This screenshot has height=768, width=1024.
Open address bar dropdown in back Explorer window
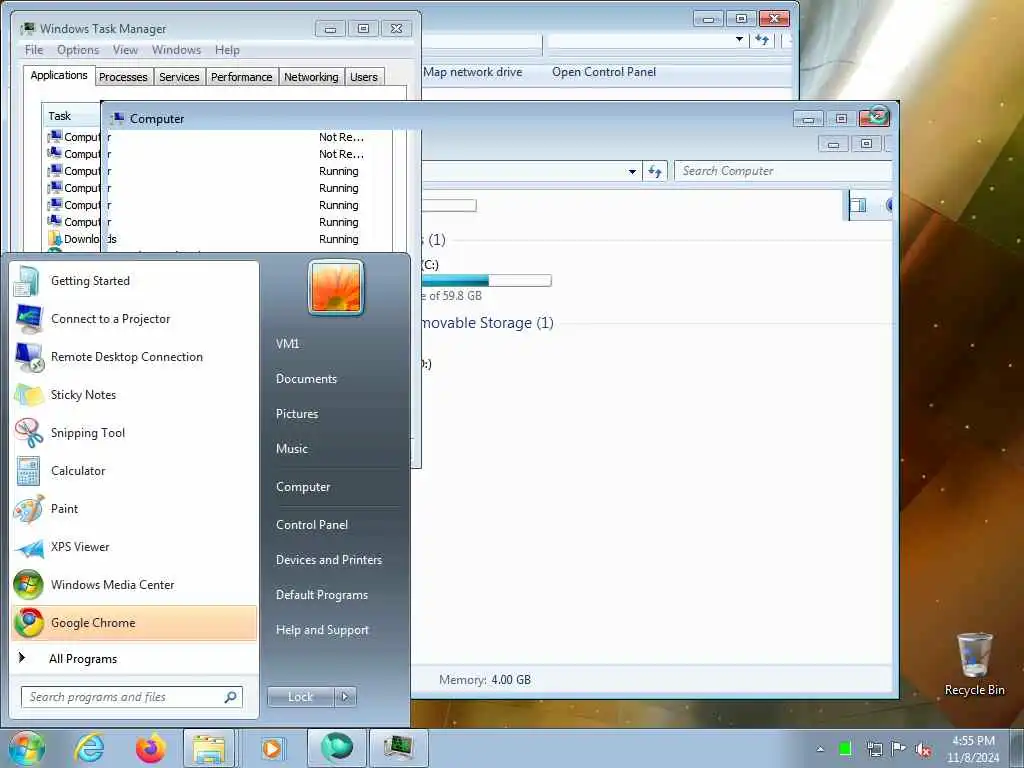coord(739,40)
